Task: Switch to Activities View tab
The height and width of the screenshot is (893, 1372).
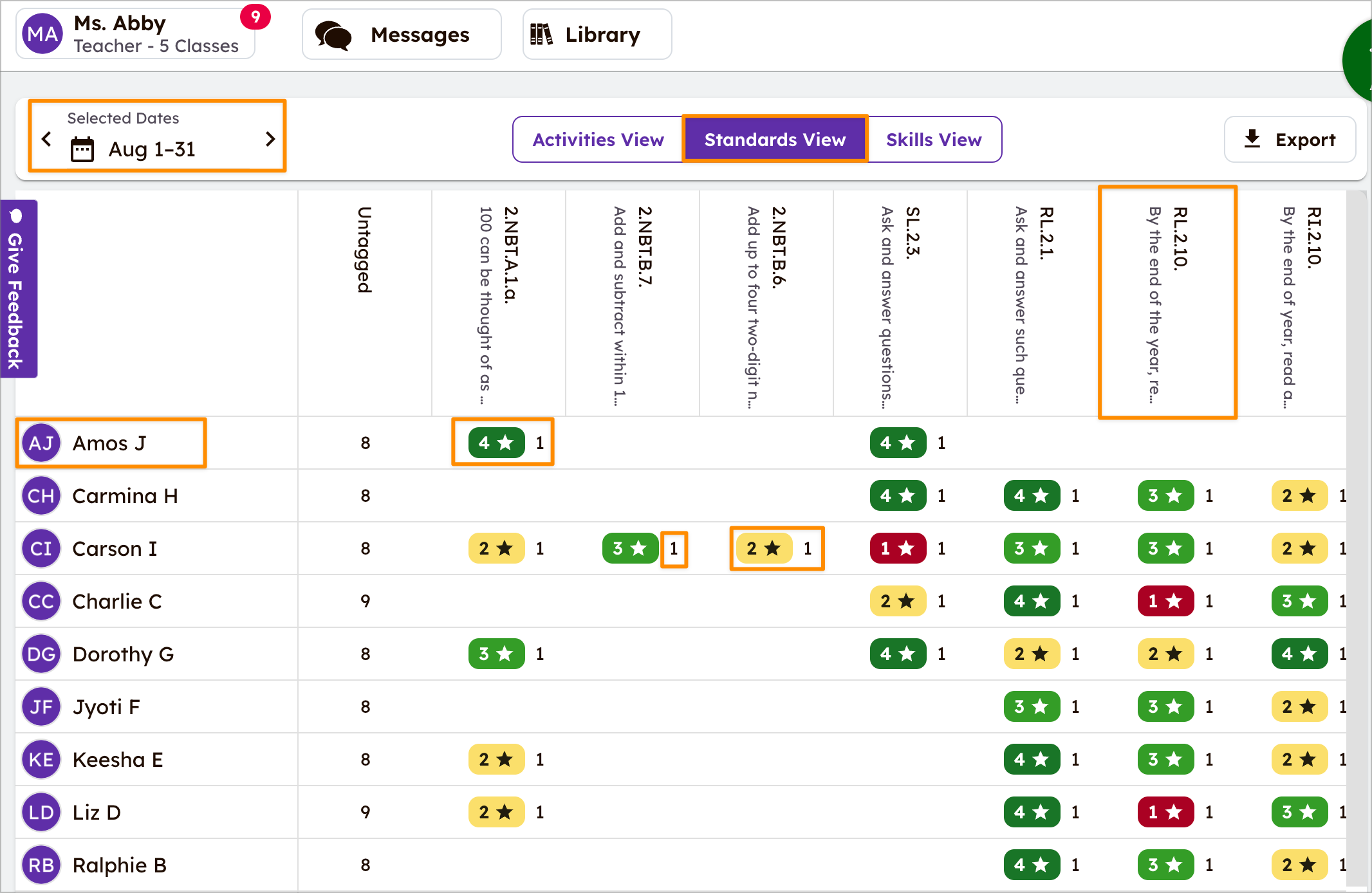Action: pos(598,140)
